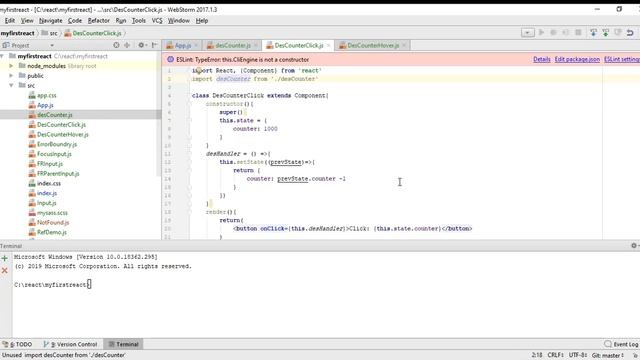Open the run configuration dropdown
Image resolution: width=640 pixels, height=360 pixels.
[x=527, y=33]
